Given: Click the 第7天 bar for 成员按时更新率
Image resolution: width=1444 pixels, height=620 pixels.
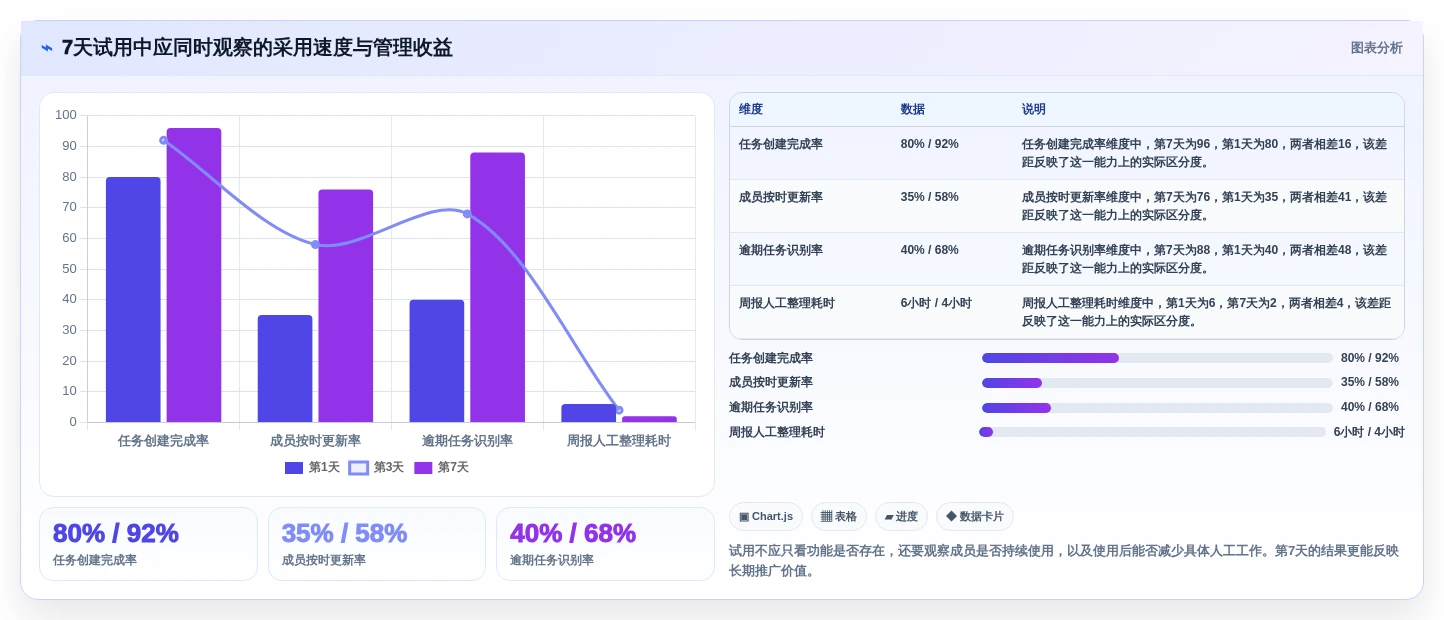Looking at the screenshot, I should [346, 306].
